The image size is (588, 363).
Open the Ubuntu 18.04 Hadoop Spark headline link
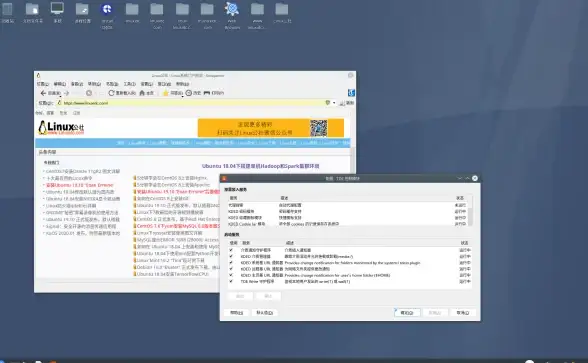coord(261,166)
